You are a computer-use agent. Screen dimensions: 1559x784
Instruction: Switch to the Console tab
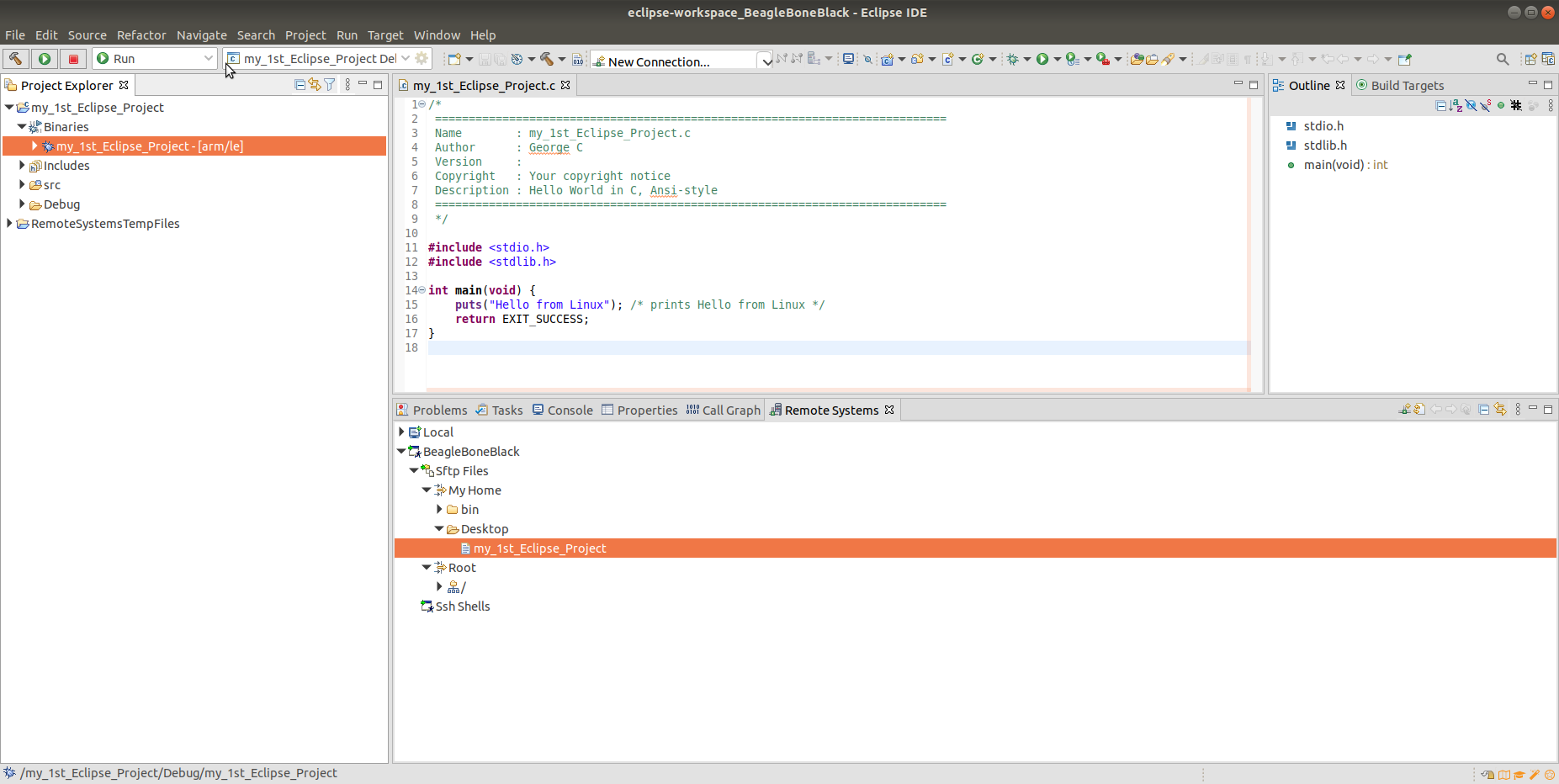[563, 411]
